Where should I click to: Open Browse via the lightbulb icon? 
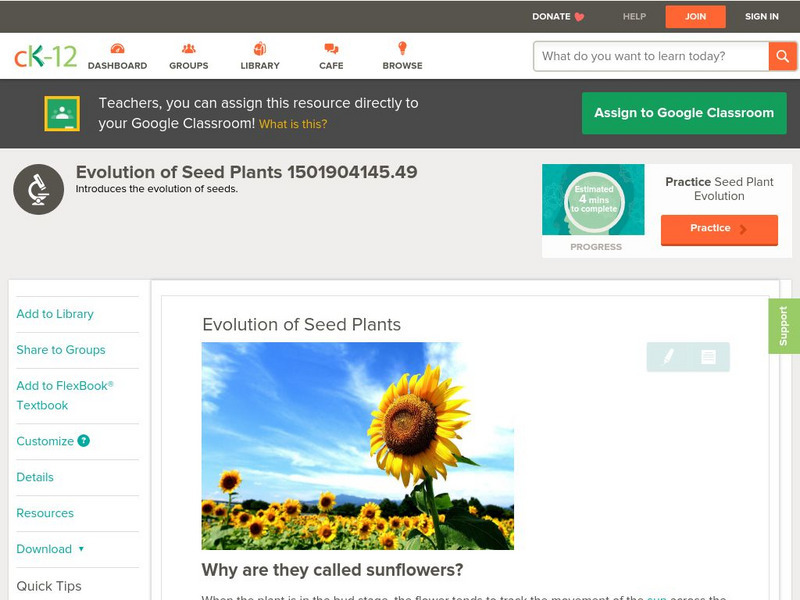coord(401,47)
